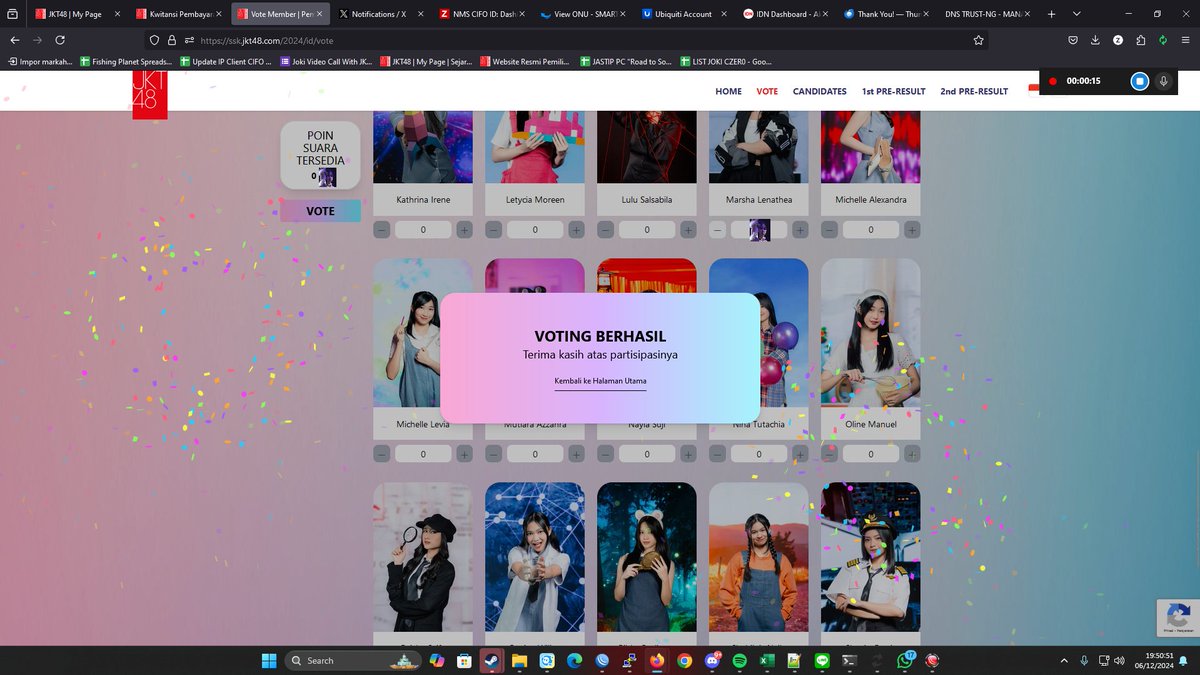Decrease the vote count for Michelle Levia
The image size is (1200, 675).
tap(382, 454)
